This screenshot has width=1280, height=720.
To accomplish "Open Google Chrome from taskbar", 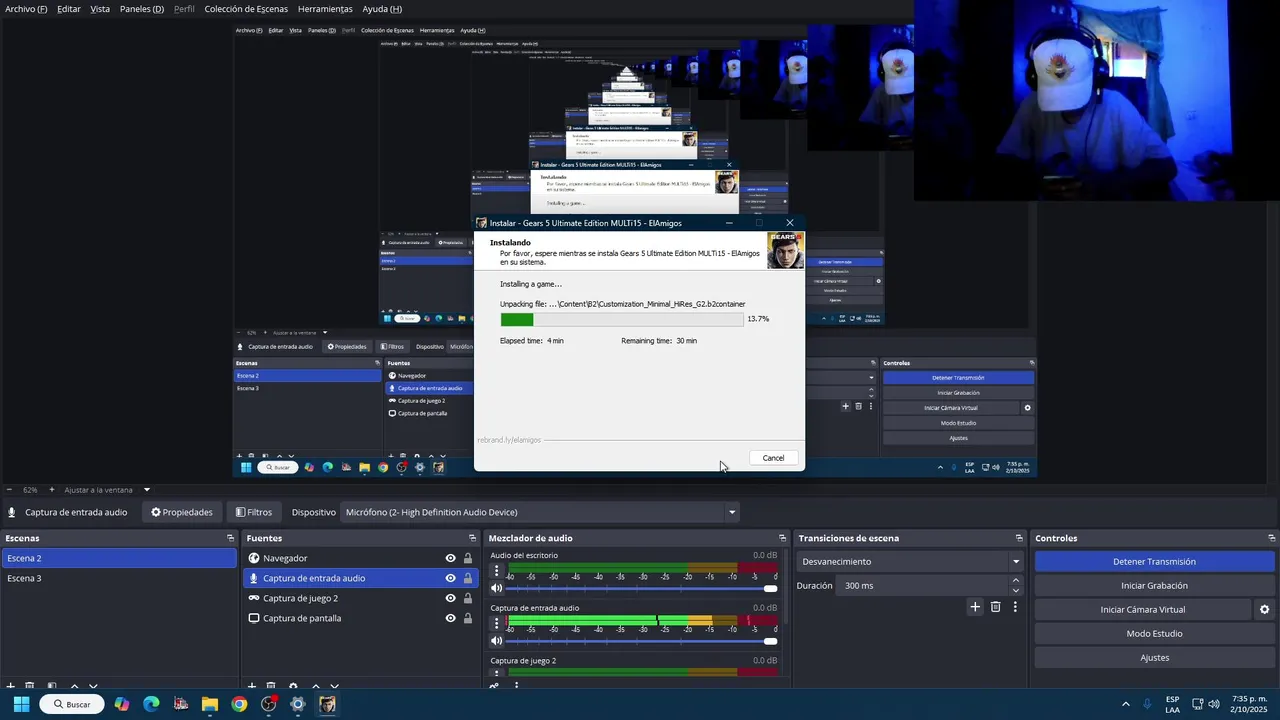I will tap(239, 704).
